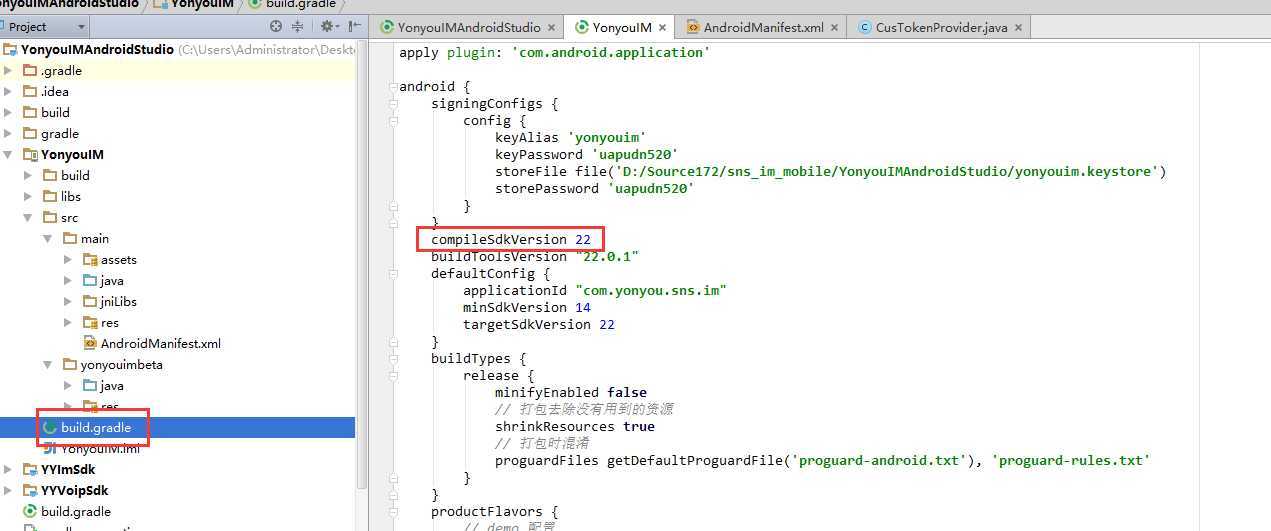Click the YonyouIM module folder icon

(30, 155)
